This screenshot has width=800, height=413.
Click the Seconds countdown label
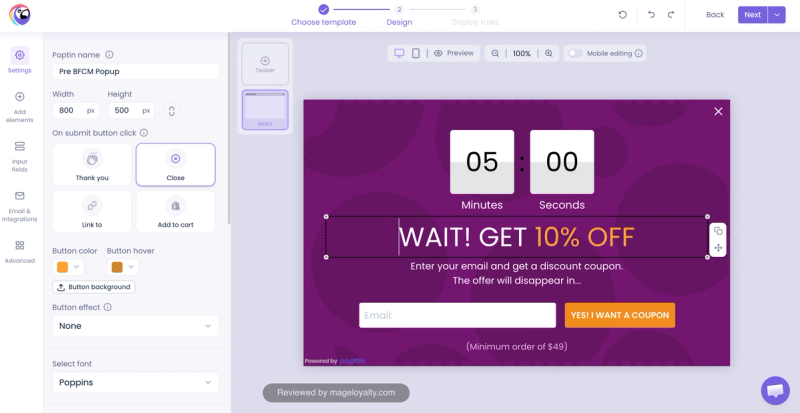coord(562,205)
